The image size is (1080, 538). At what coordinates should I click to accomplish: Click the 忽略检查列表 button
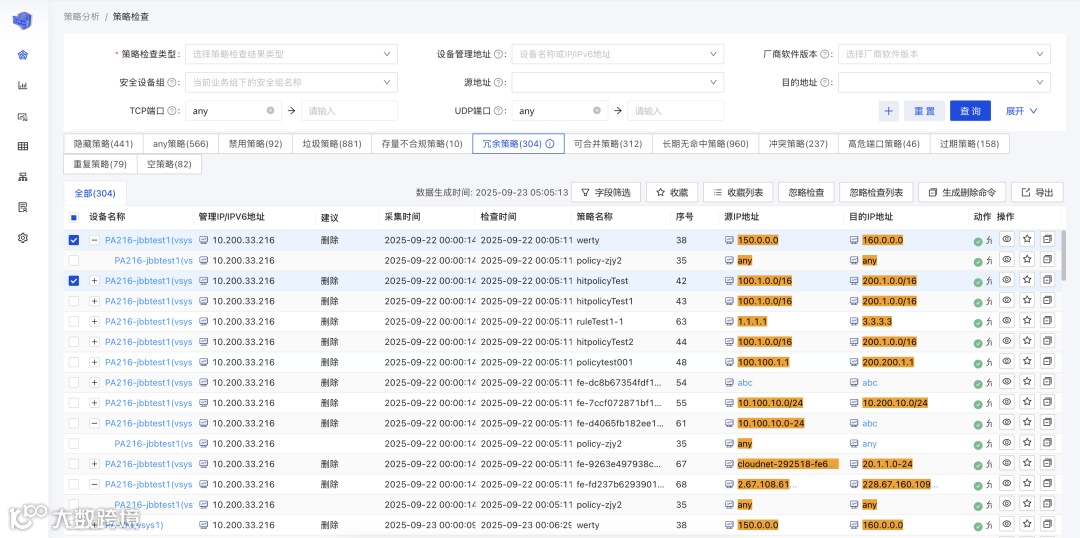coord(877,192)
